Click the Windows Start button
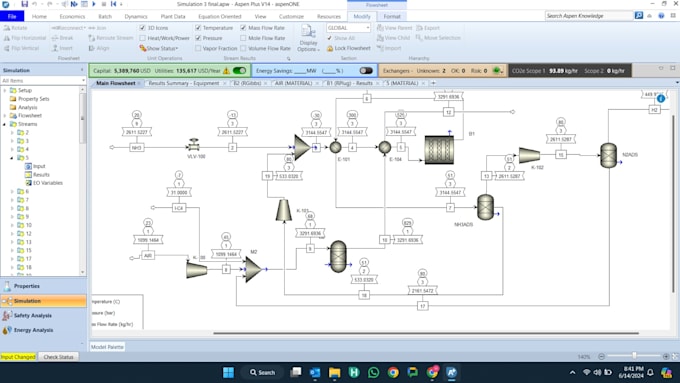The image size is (680, 383). (x=228, y=372)
